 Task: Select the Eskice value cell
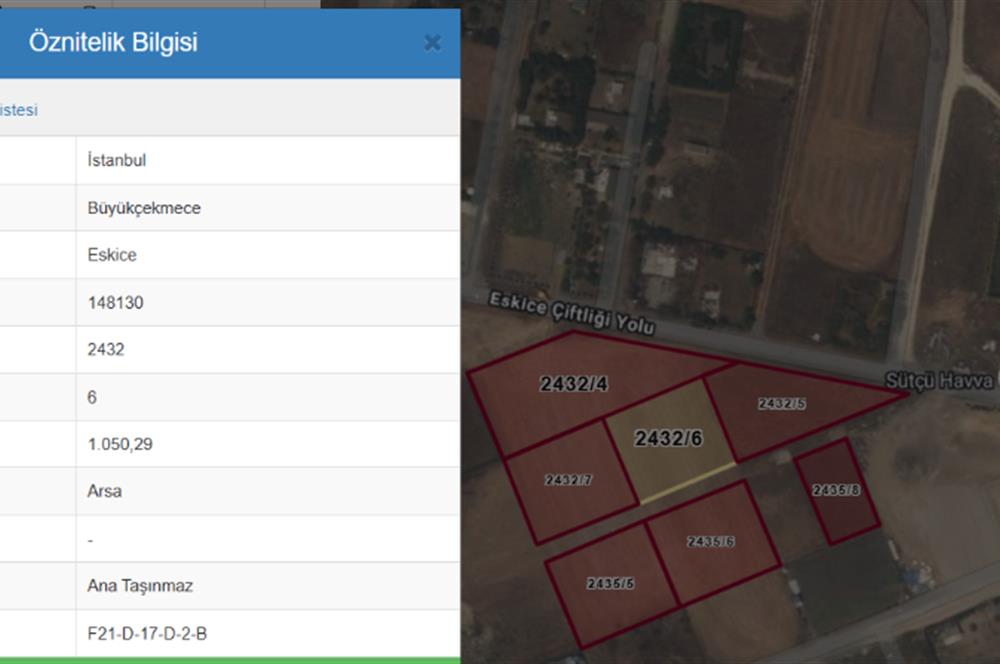[268, 255]
